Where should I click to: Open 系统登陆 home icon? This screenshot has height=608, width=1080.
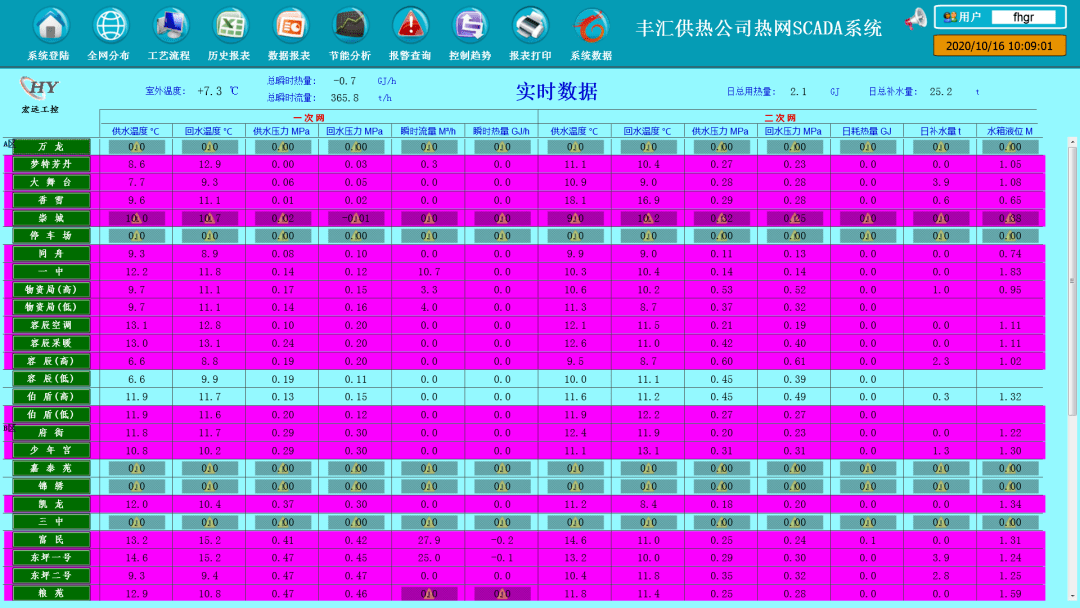point(50,25)
